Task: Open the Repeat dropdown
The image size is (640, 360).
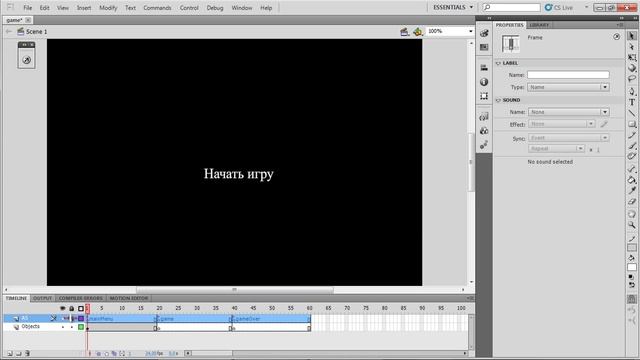Action: [x=556, y=149]
